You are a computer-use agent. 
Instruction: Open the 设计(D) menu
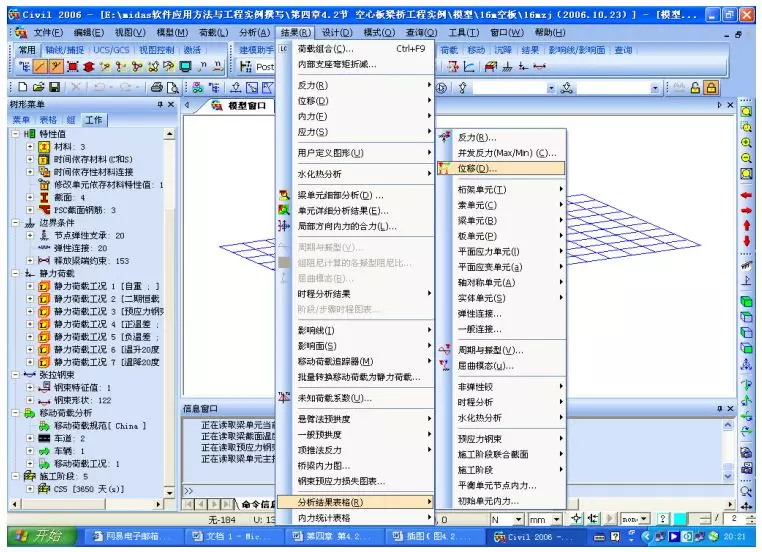point(337,33)
